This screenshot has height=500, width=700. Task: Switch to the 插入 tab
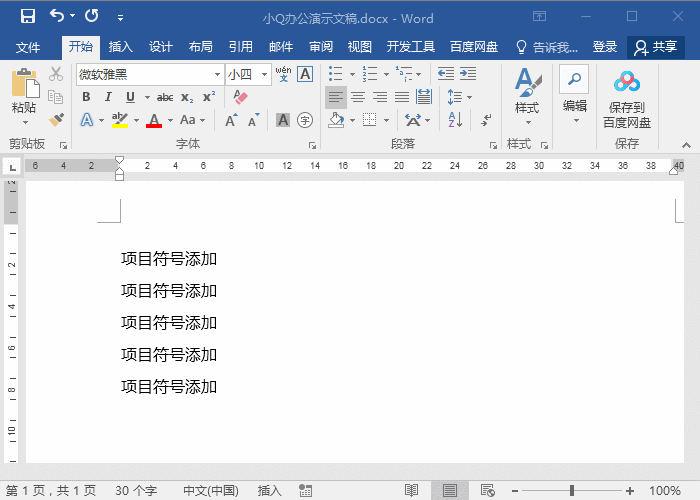click(x=120, y=47)
